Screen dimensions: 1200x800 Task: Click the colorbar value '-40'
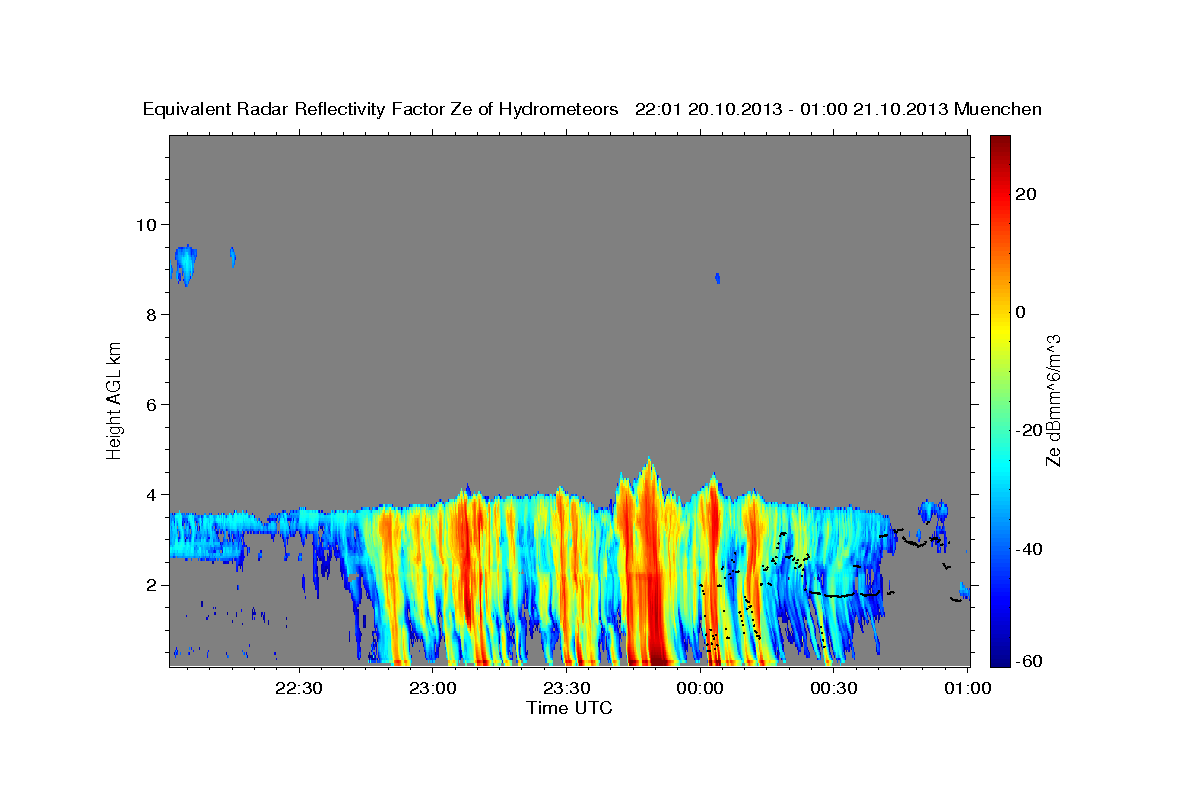coord(1028,548)
